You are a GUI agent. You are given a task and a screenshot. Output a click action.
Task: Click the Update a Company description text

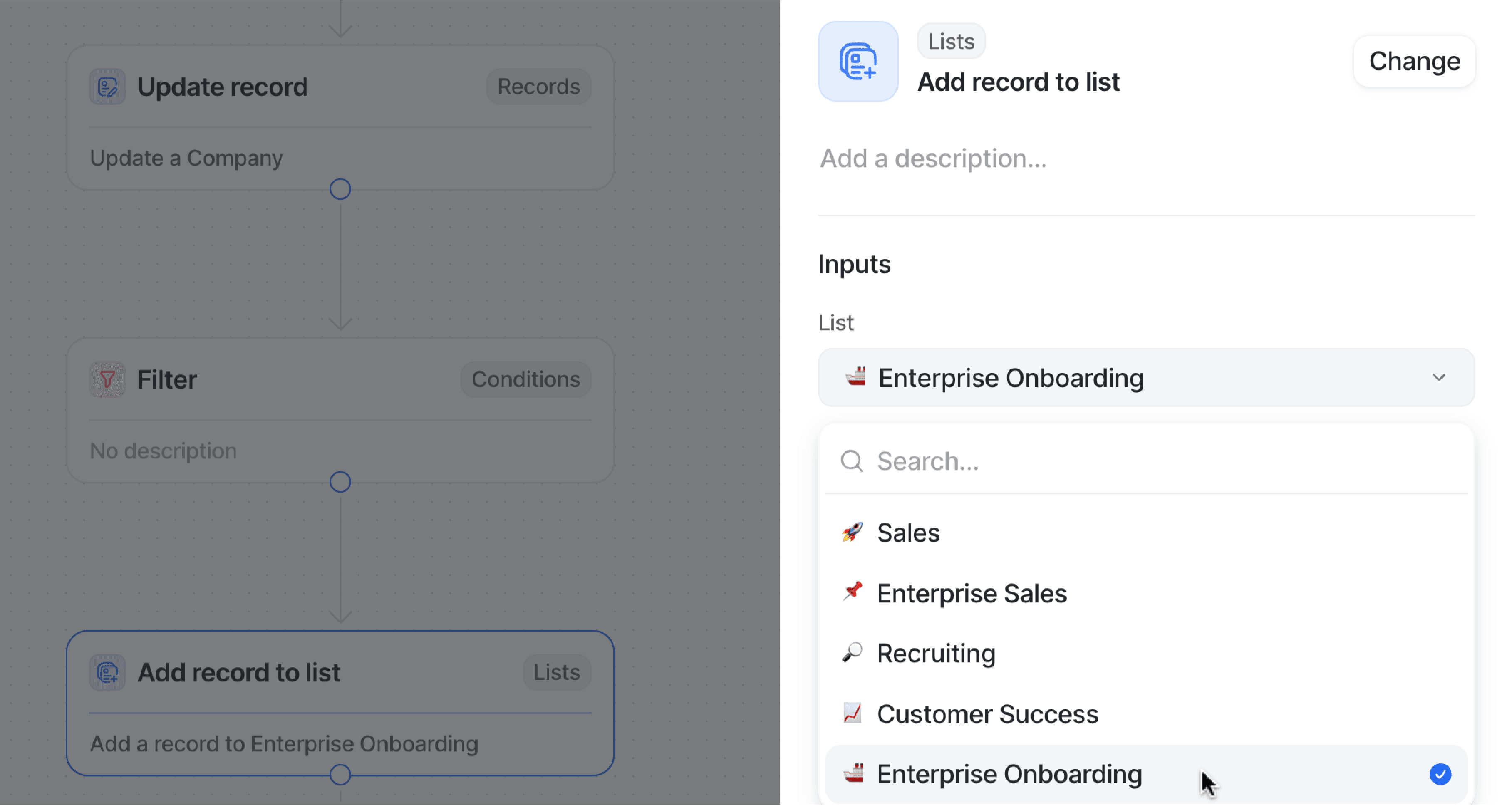pyautogui.click(x=186, y=158)
